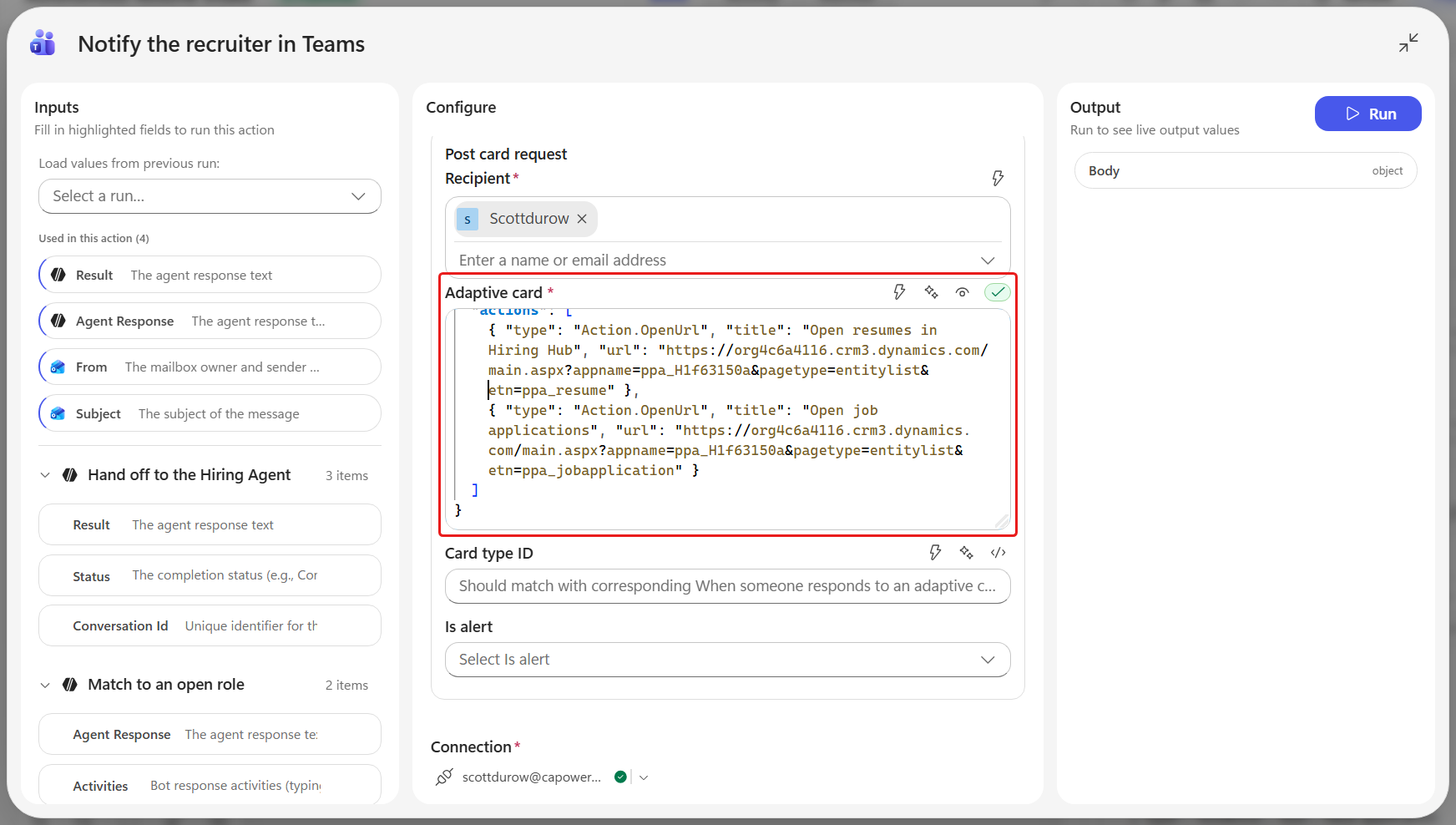Click the Hand off to the Hiring Agent icon
The height and width of the screenshot is (825, 1456).
70,475
